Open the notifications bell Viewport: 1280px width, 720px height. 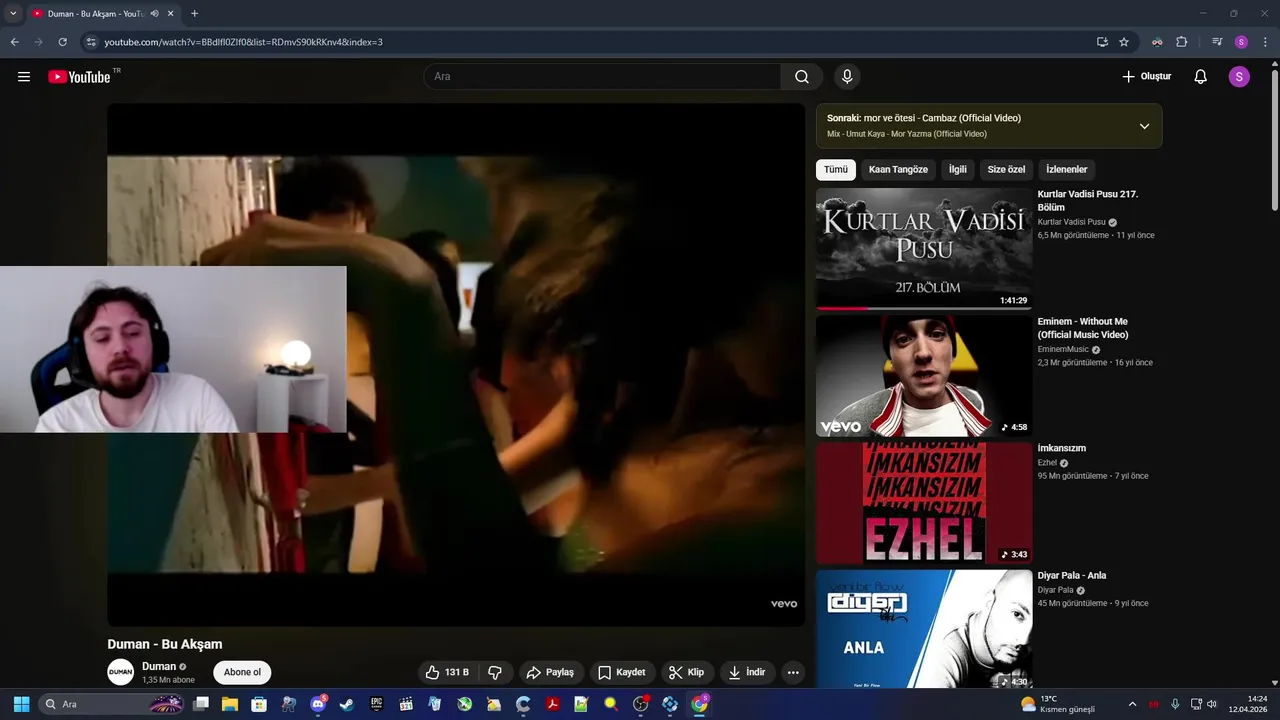1201,77
